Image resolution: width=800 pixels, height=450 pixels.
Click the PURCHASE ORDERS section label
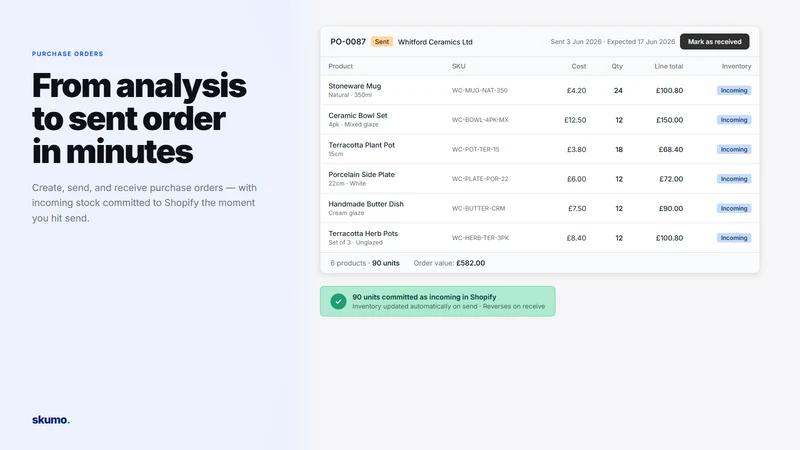(x=67, y=54)
